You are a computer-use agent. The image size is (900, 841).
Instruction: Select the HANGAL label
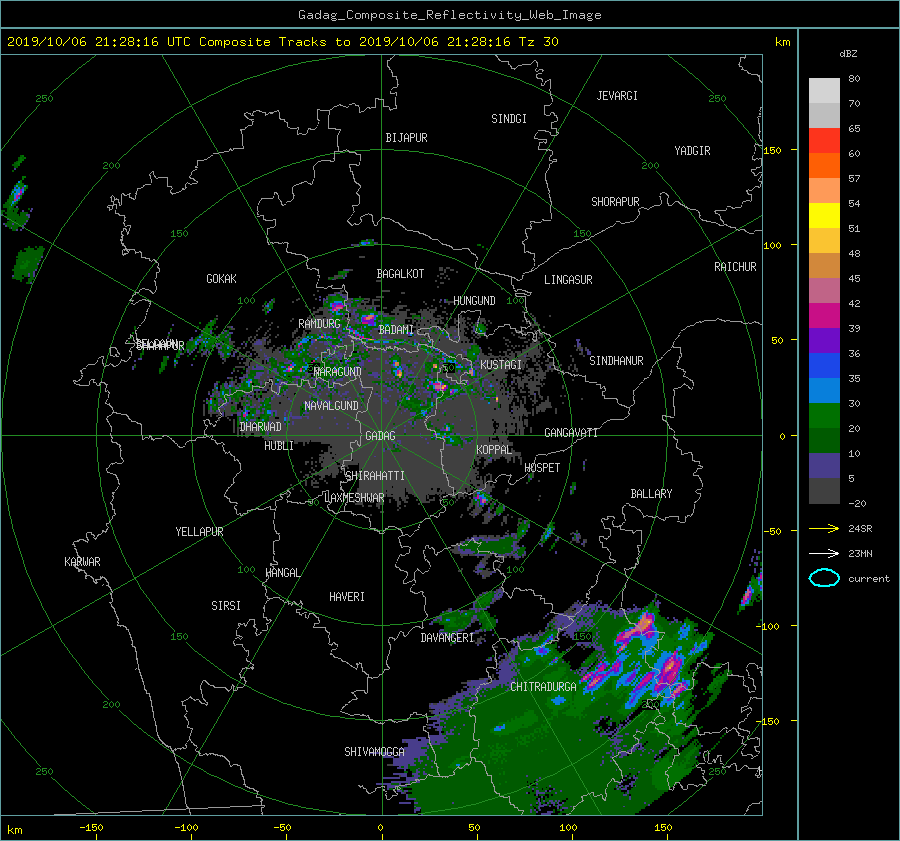tap(282, 573)
